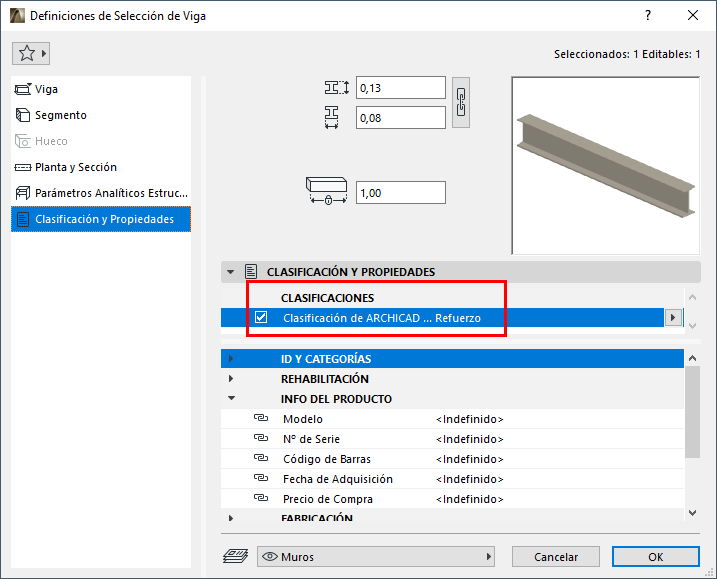Screen dimensions: 717x579
Task: Open the classification arrow next to Refuerzo
Action: [673, 318]
